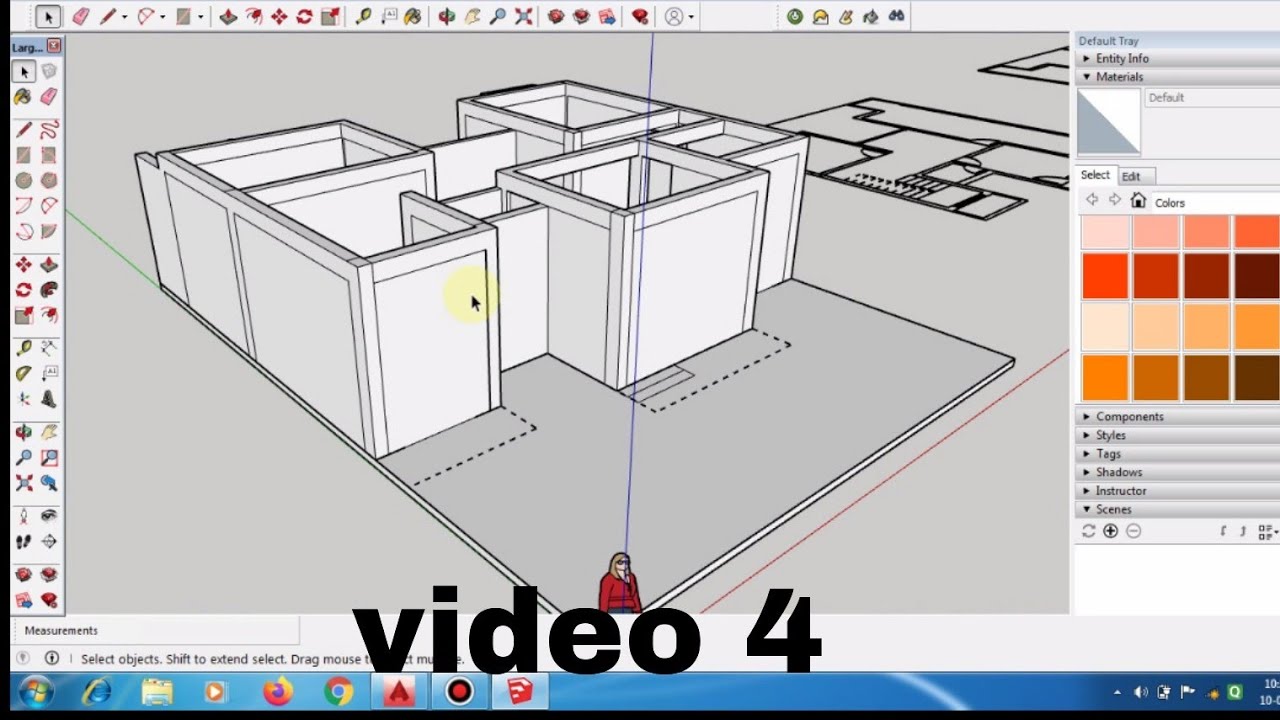1280x720 pixels.
Task: Choose the Pie arc tool
Action: pyautogui.click(x=48, y=230)
